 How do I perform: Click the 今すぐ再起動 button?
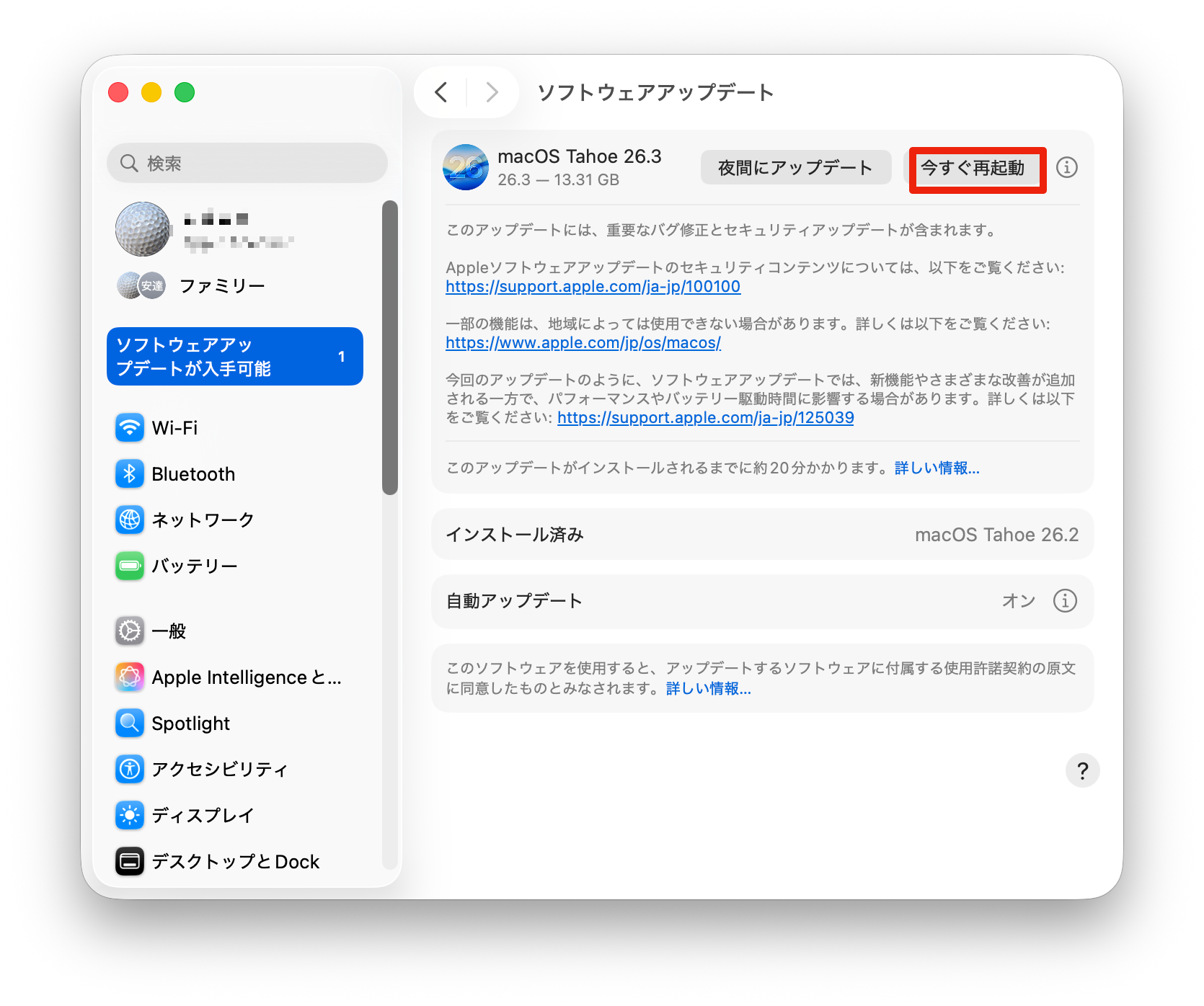click(x=973, y=168)
